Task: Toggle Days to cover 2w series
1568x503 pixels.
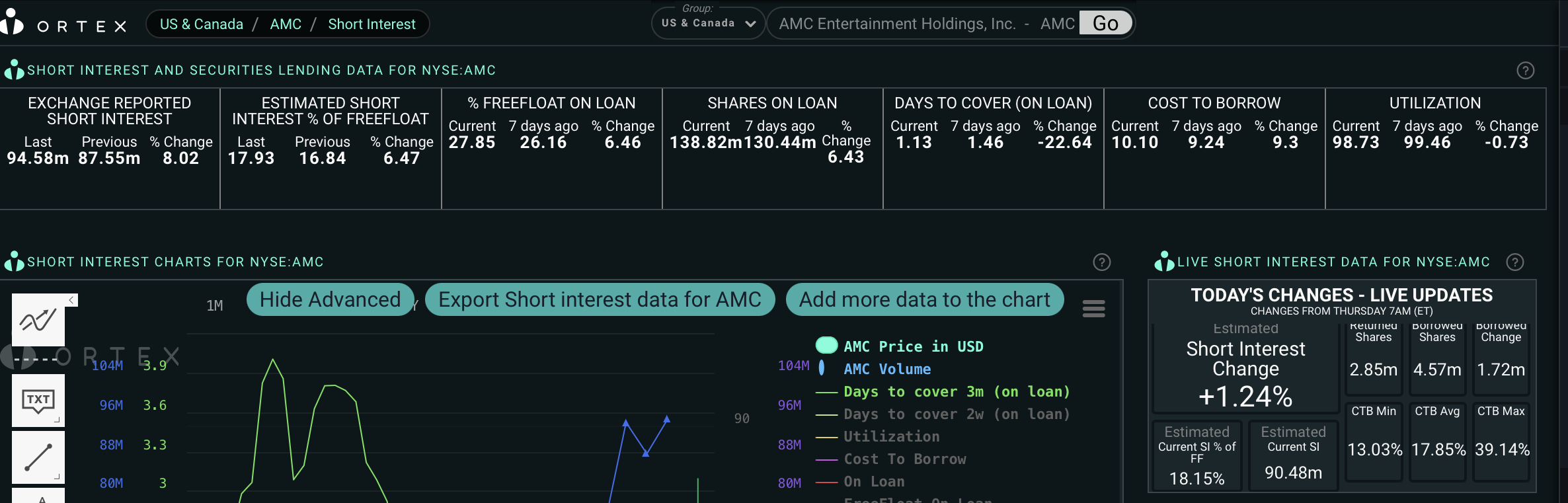Action: click(956, 414)
